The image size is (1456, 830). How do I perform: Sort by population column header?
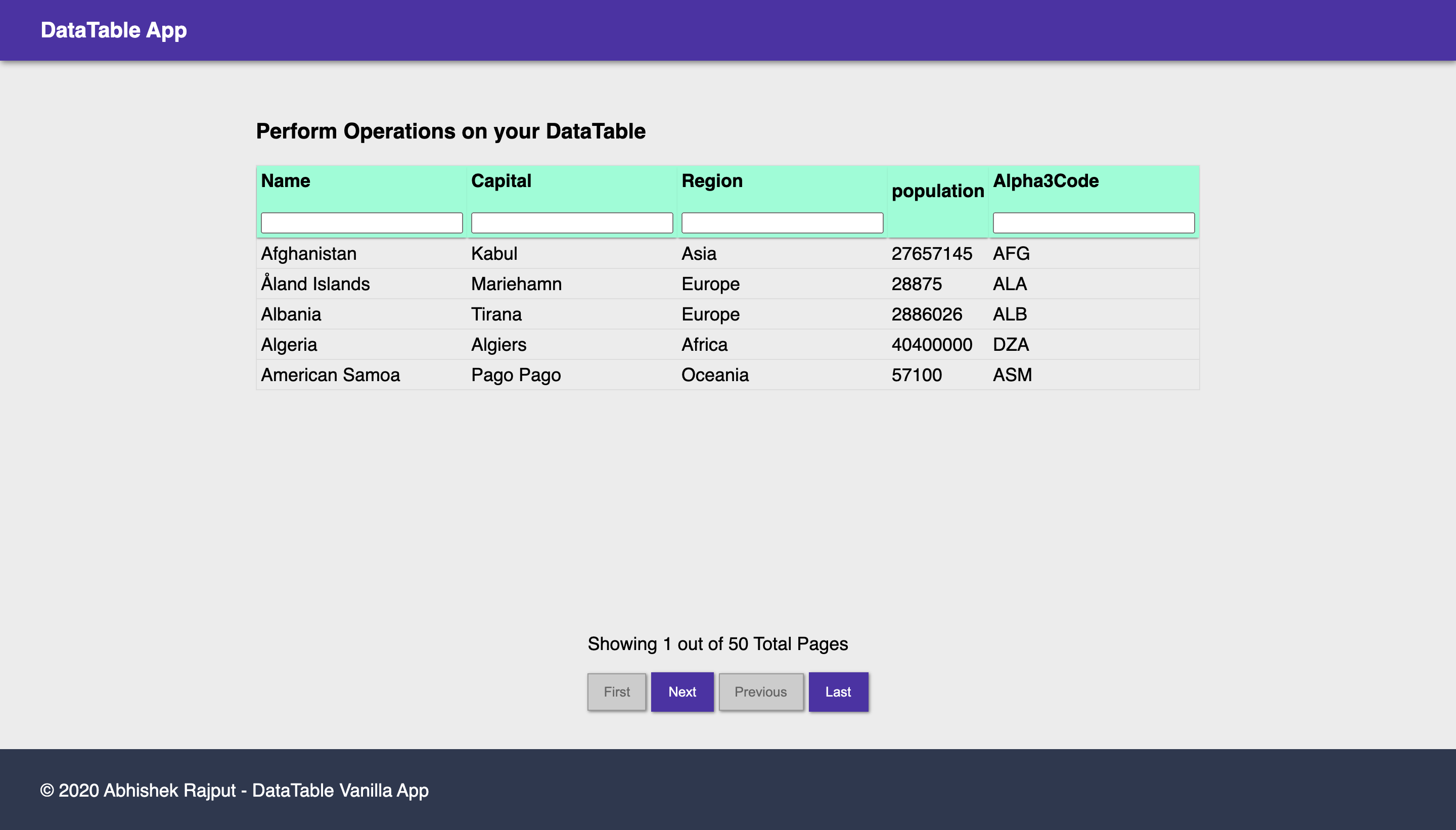point(937,191)
